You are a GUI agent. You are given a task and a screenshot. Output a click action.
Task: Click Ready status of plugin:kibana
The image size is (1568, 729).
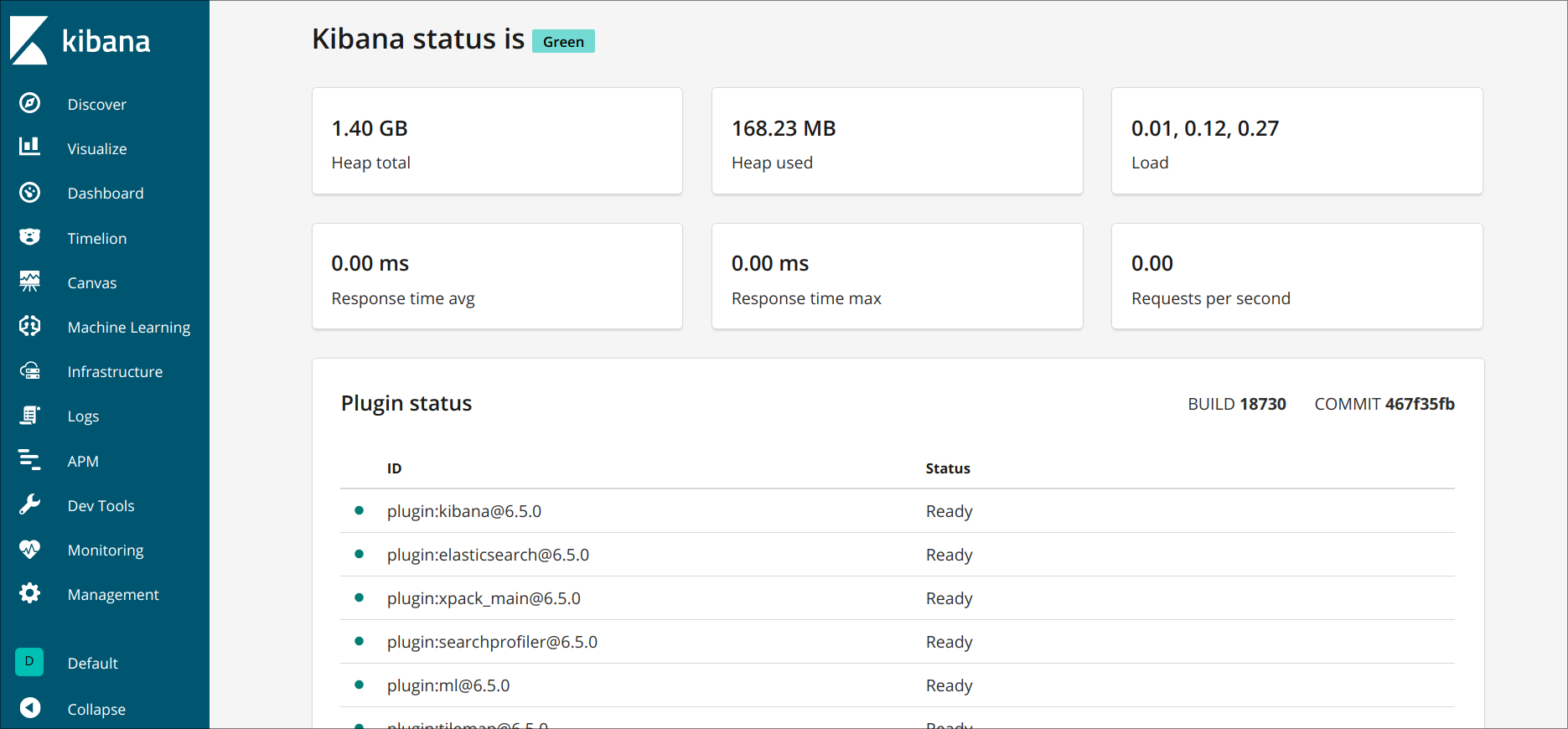click(x=950, y=511)
